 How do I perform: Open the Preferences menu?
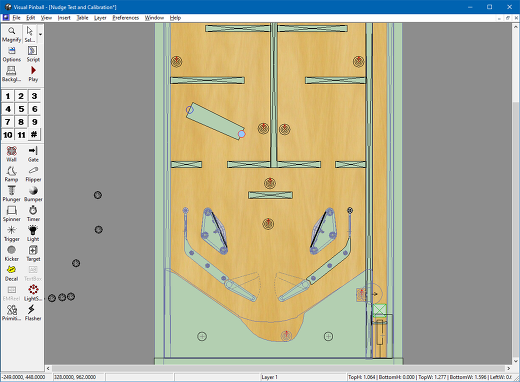tap(125, 18)
